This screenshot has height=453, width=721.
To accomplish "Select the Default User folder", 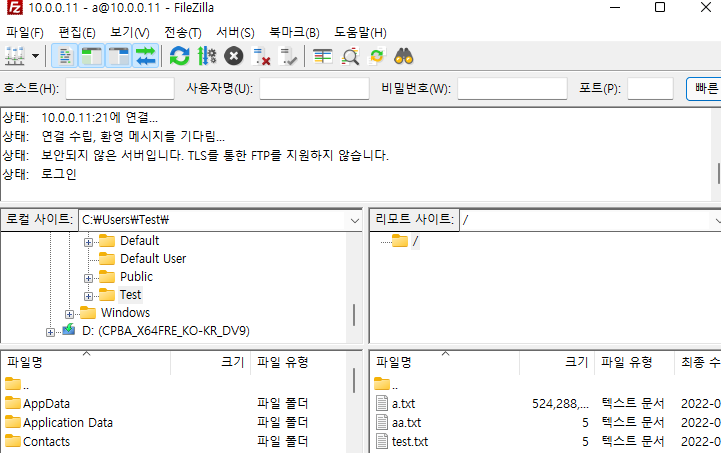I will coord(153,258).
